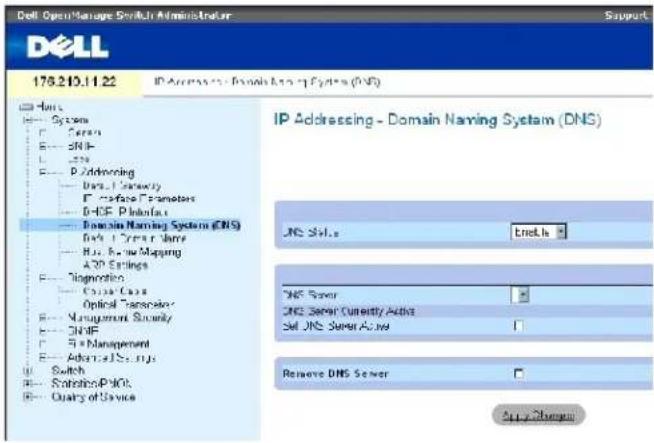This screenshot has height=443, width=654.
Task: Expand the Advanced Settings node
Action: 43,357
